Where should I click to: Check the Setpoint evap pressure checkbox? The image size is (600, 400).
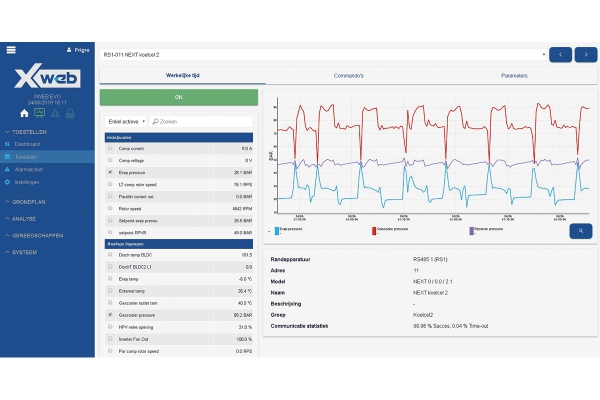pyautogui.click(x=110, y=220)
